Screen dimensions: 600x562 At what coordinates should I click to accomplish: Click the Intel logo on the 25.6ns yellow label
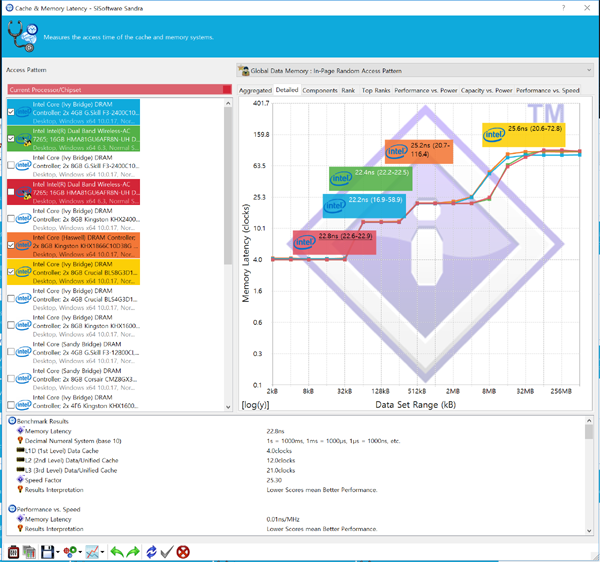pos(494,135)
